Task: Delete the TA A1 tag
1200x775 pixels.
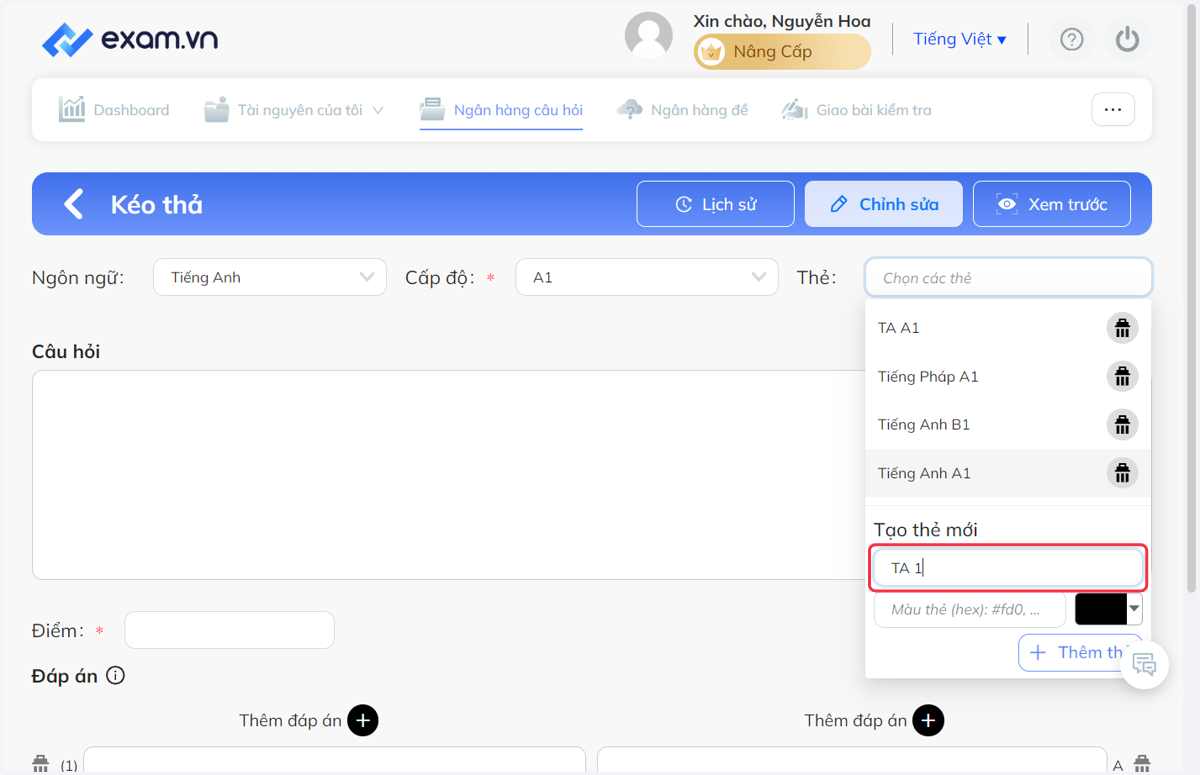Action: 1122,328
